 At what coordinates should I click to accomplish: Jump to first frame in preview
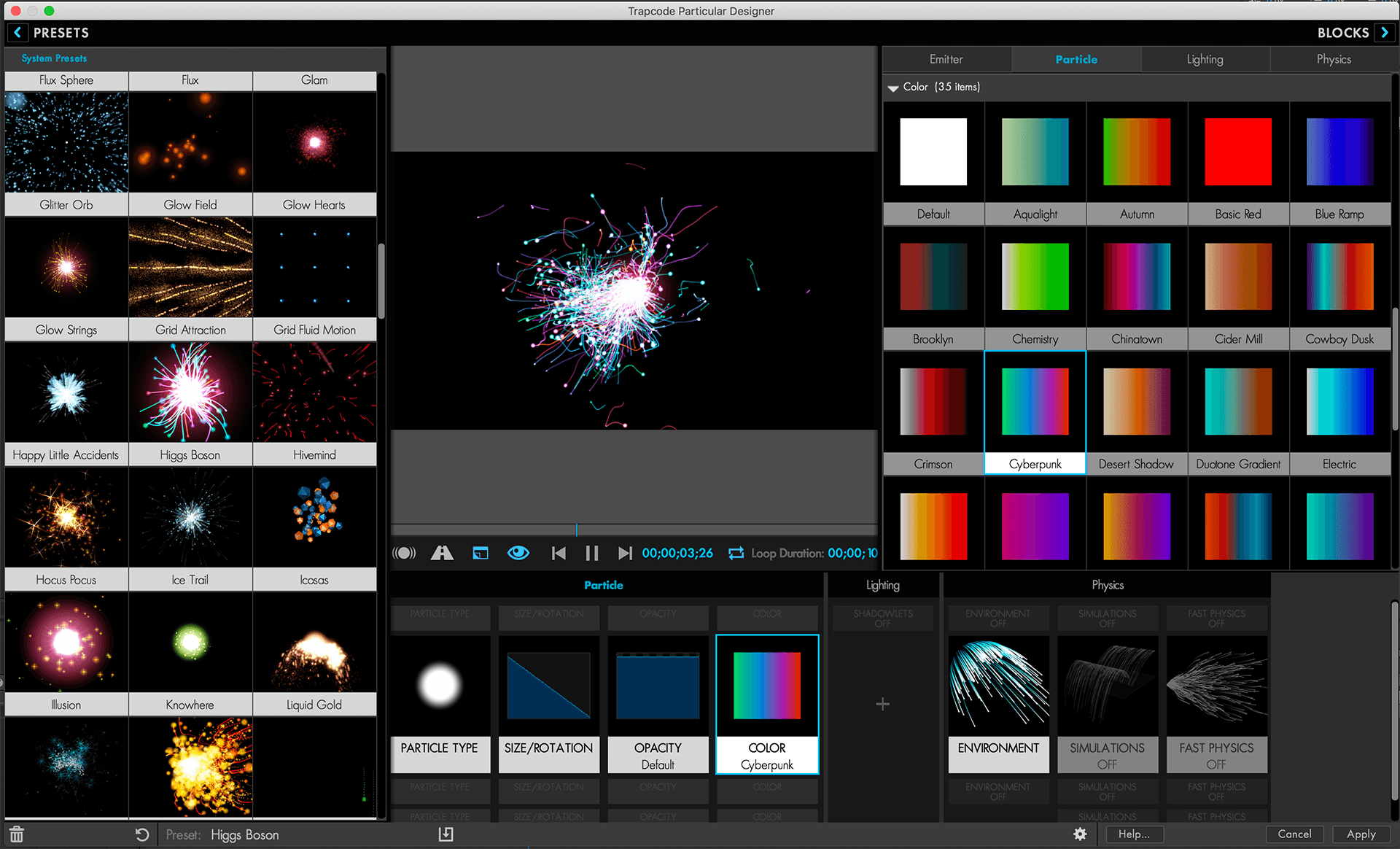pos(559,553)
